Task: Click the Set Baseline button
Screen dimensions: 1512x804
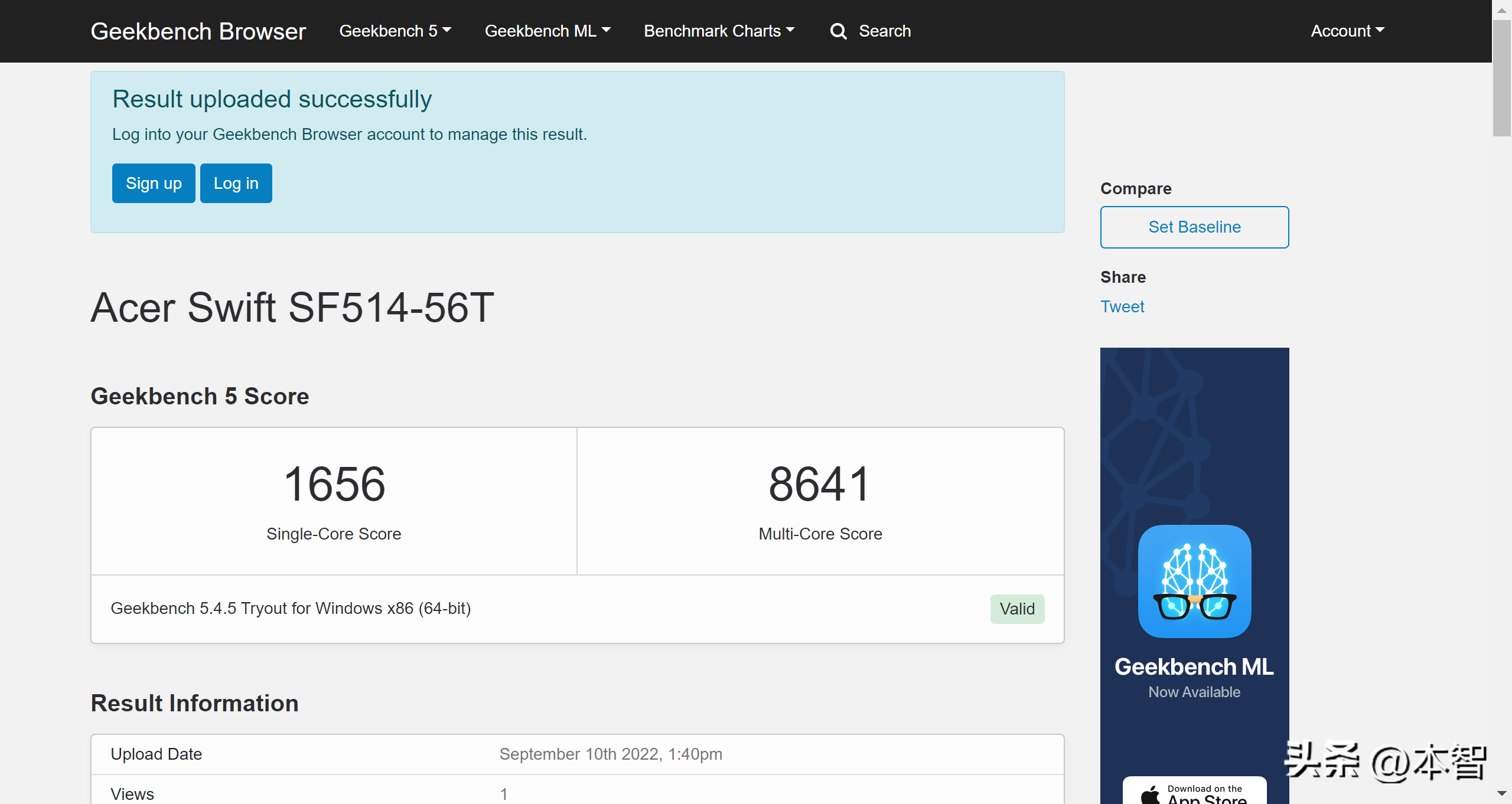Action: pos(1194,227)
